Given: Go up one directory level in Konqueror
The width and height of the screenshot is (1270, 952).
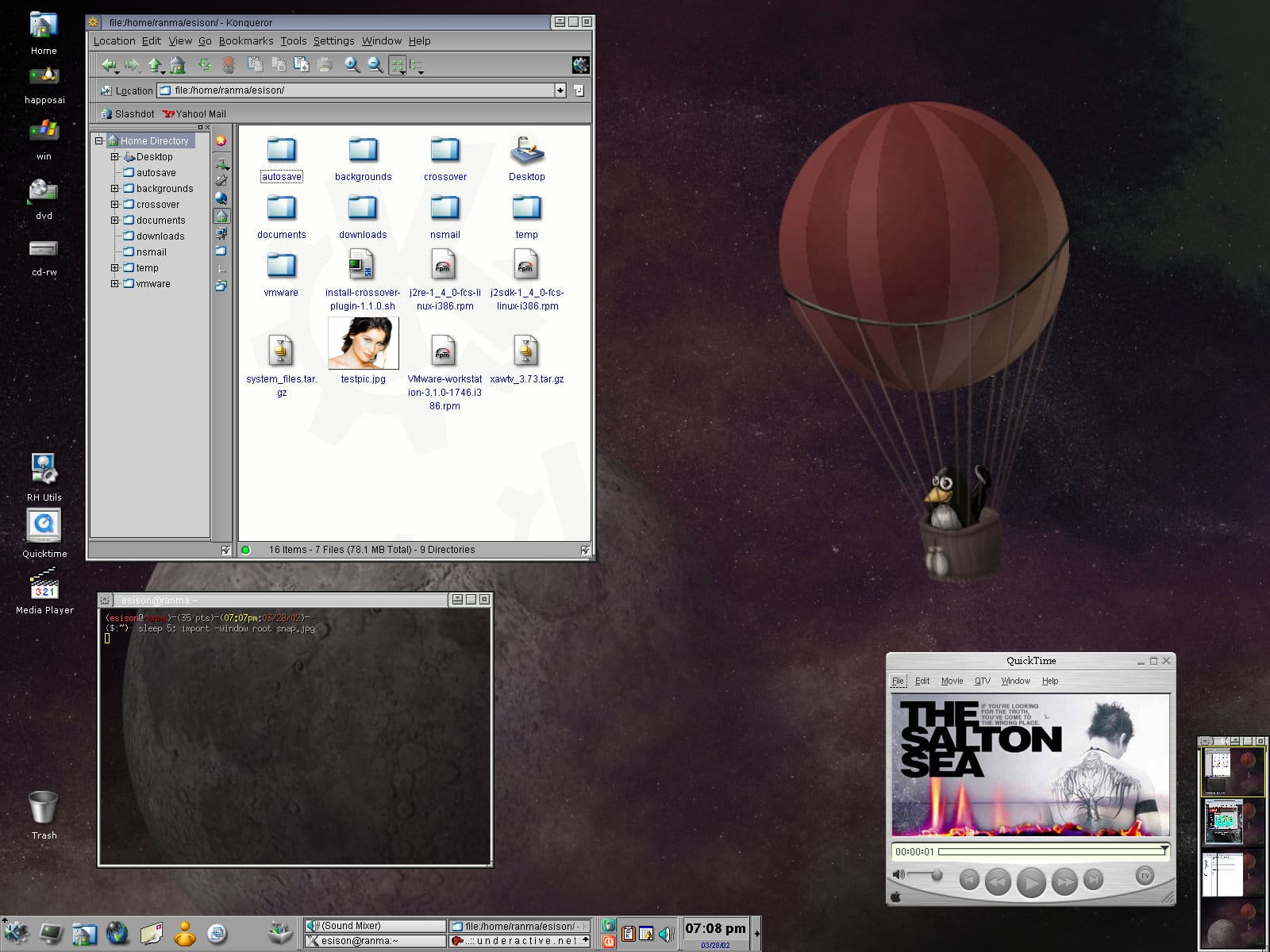Looking at the screenshot, I should 155,65.
